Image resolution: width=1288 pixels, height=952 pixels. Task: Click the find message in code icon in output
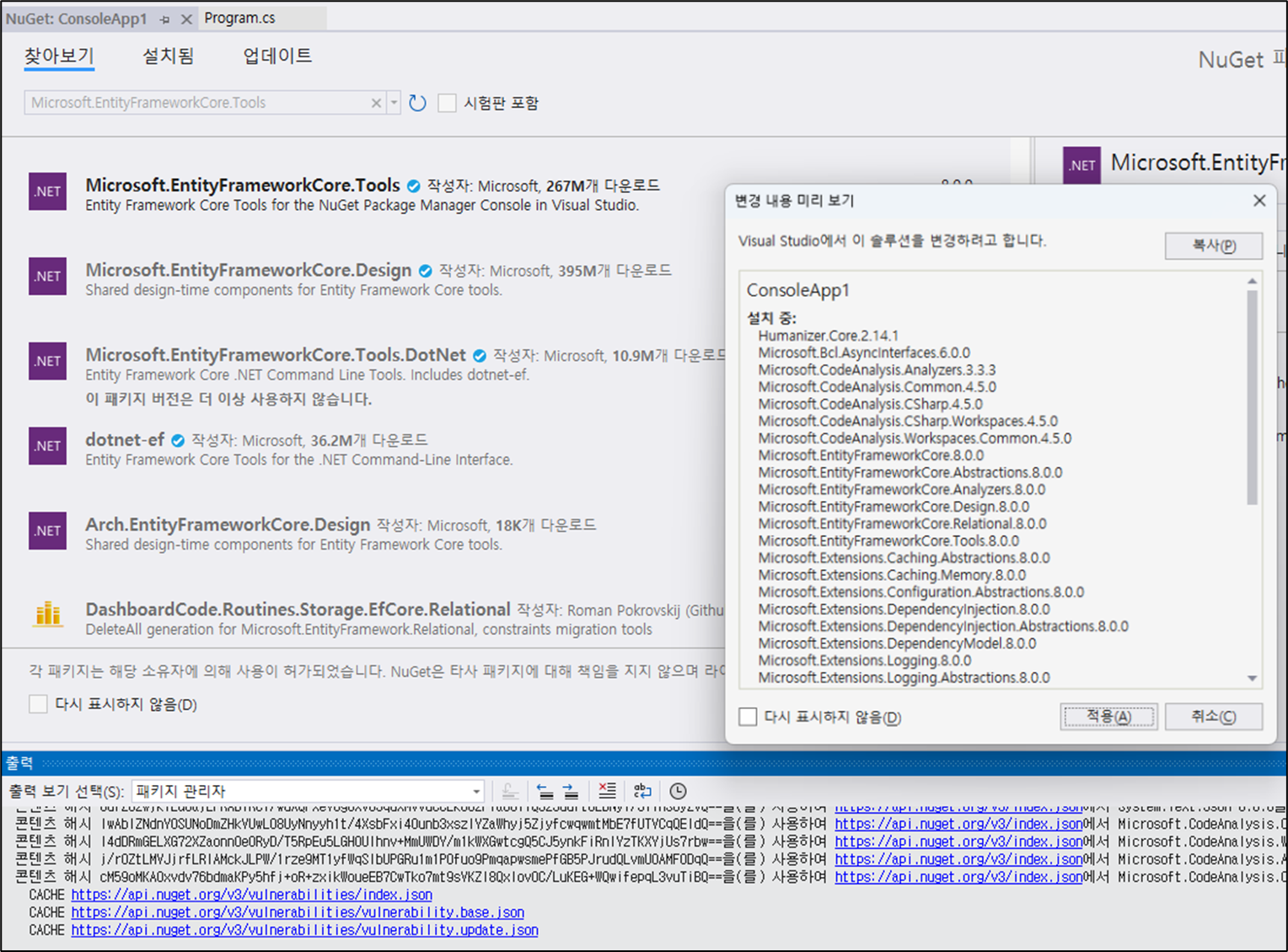(x=509, y=791)
